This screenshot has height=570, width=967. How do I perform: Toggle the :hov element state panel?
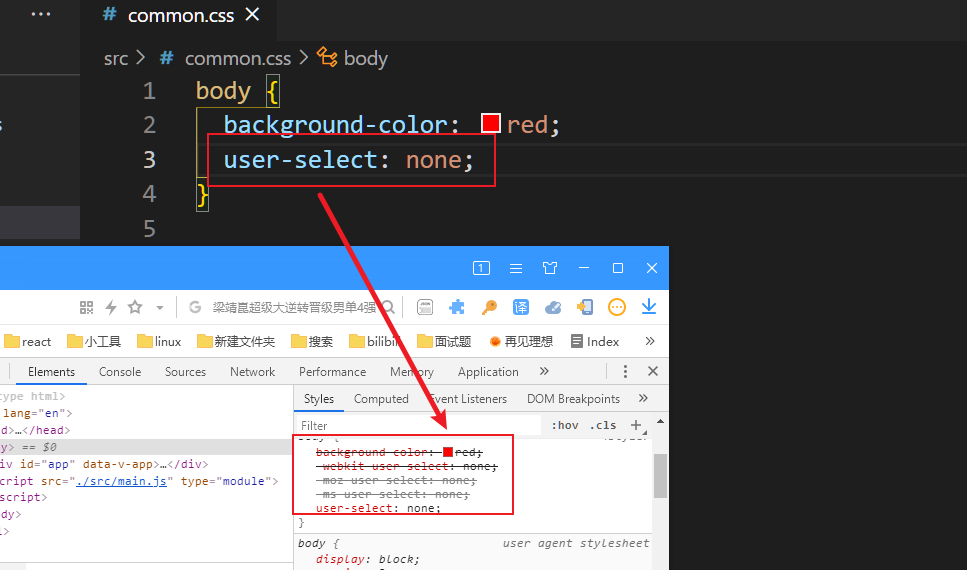point(565,425)
